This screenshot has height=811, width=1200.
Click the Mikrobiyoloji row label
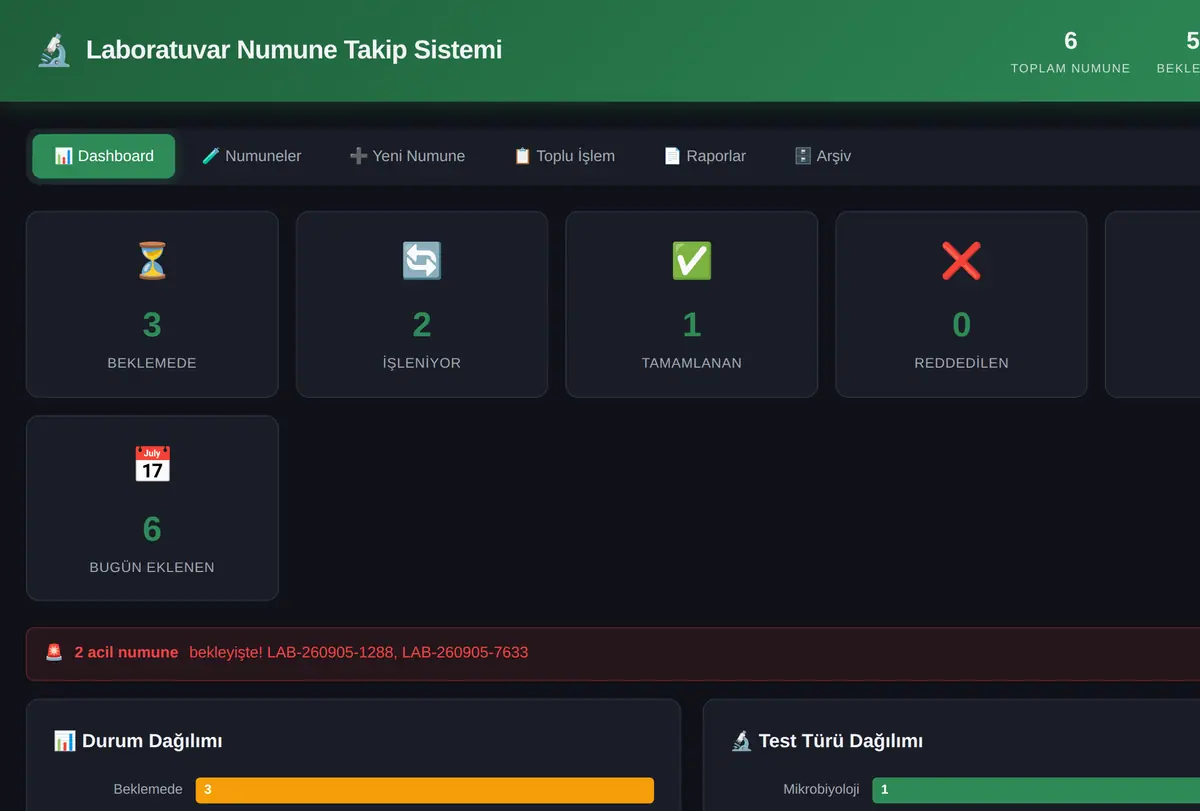pos(821,790)
